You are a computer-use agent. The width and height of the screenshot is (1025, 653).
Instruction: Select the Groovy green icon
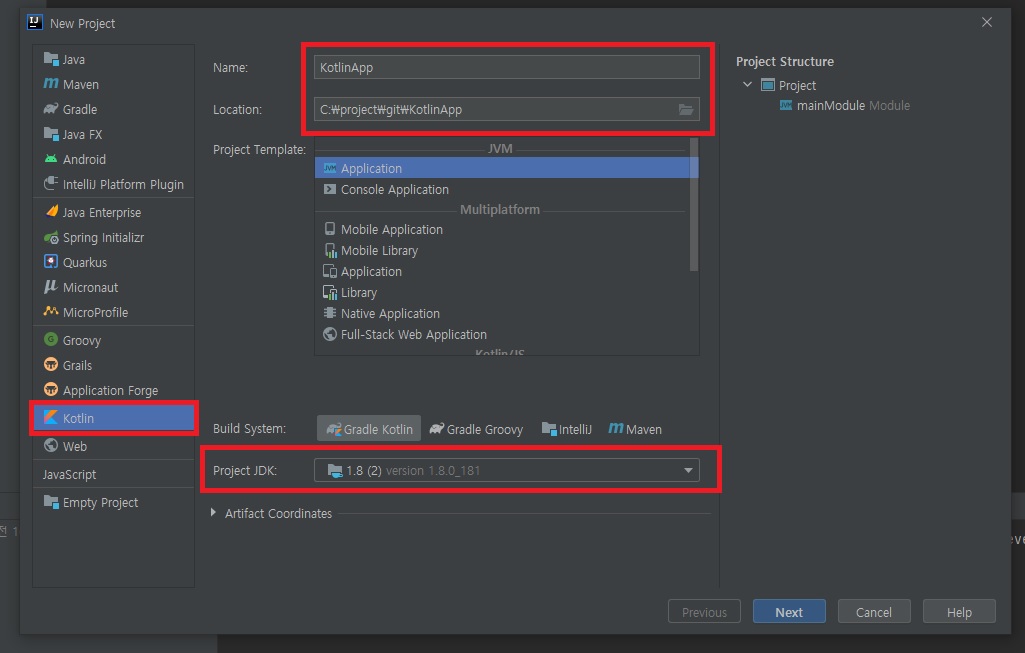click(x=51, y=339)
